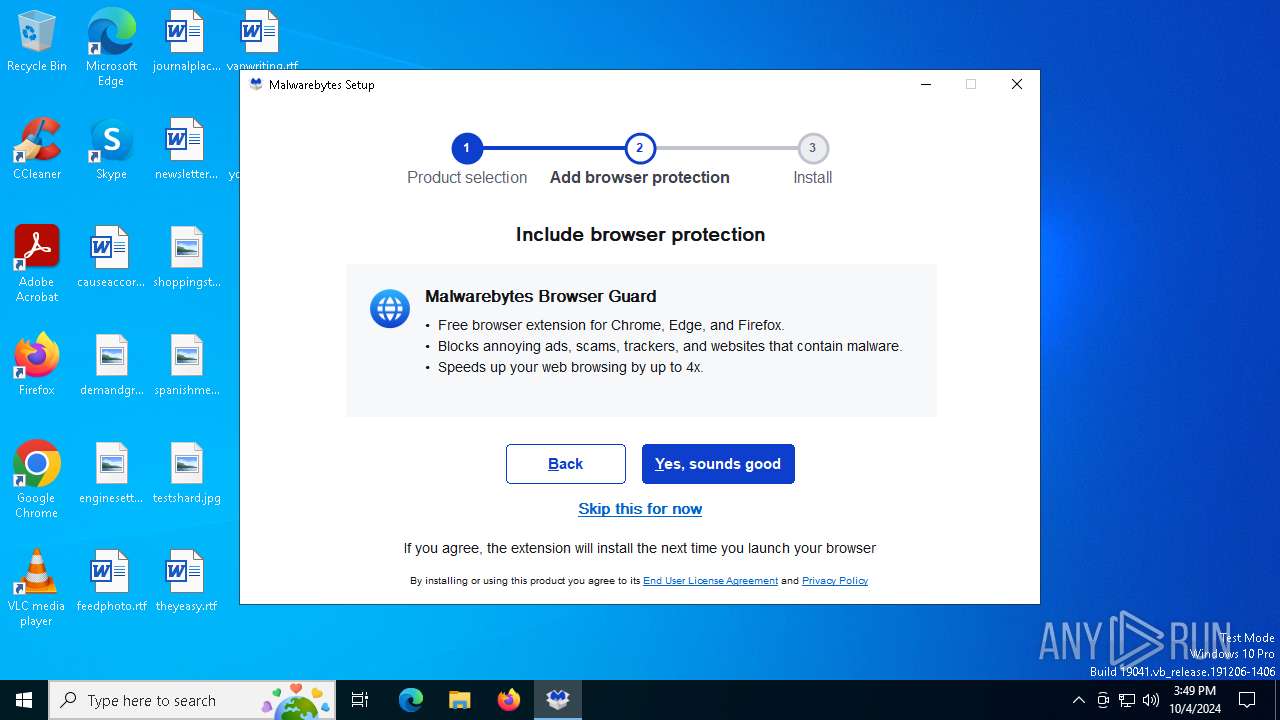Click the taskbar search box
The image size is (1280, 720).
(x=192, y=700)
